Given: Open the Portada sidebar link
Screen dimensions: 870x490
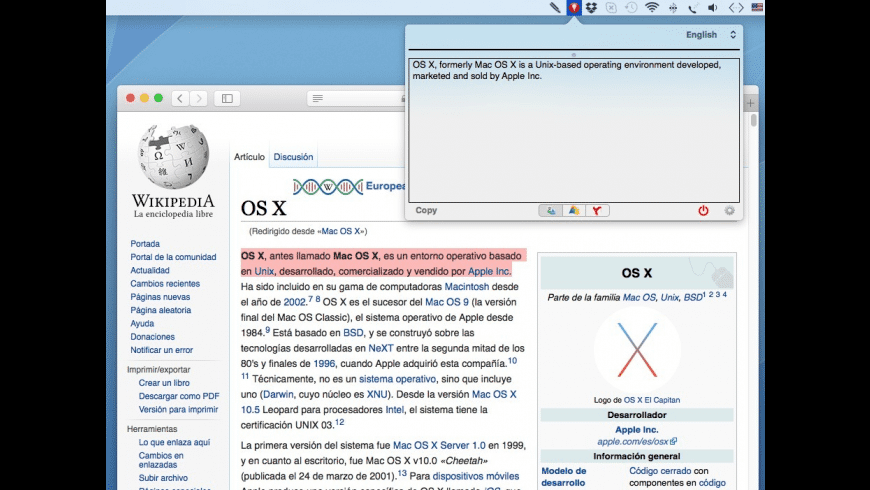Looking at the screenshot, I should click(145, 244).
